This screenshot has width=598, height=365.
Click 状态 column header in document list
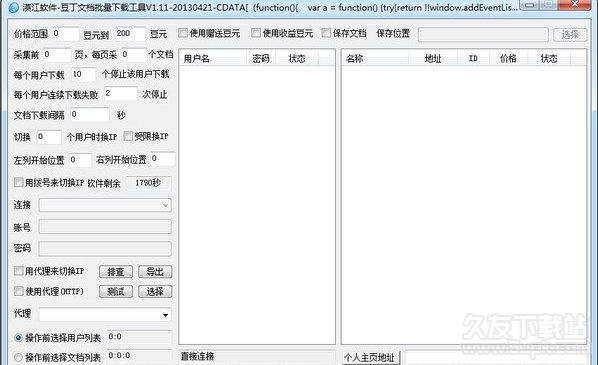click(x=549, y=58)
